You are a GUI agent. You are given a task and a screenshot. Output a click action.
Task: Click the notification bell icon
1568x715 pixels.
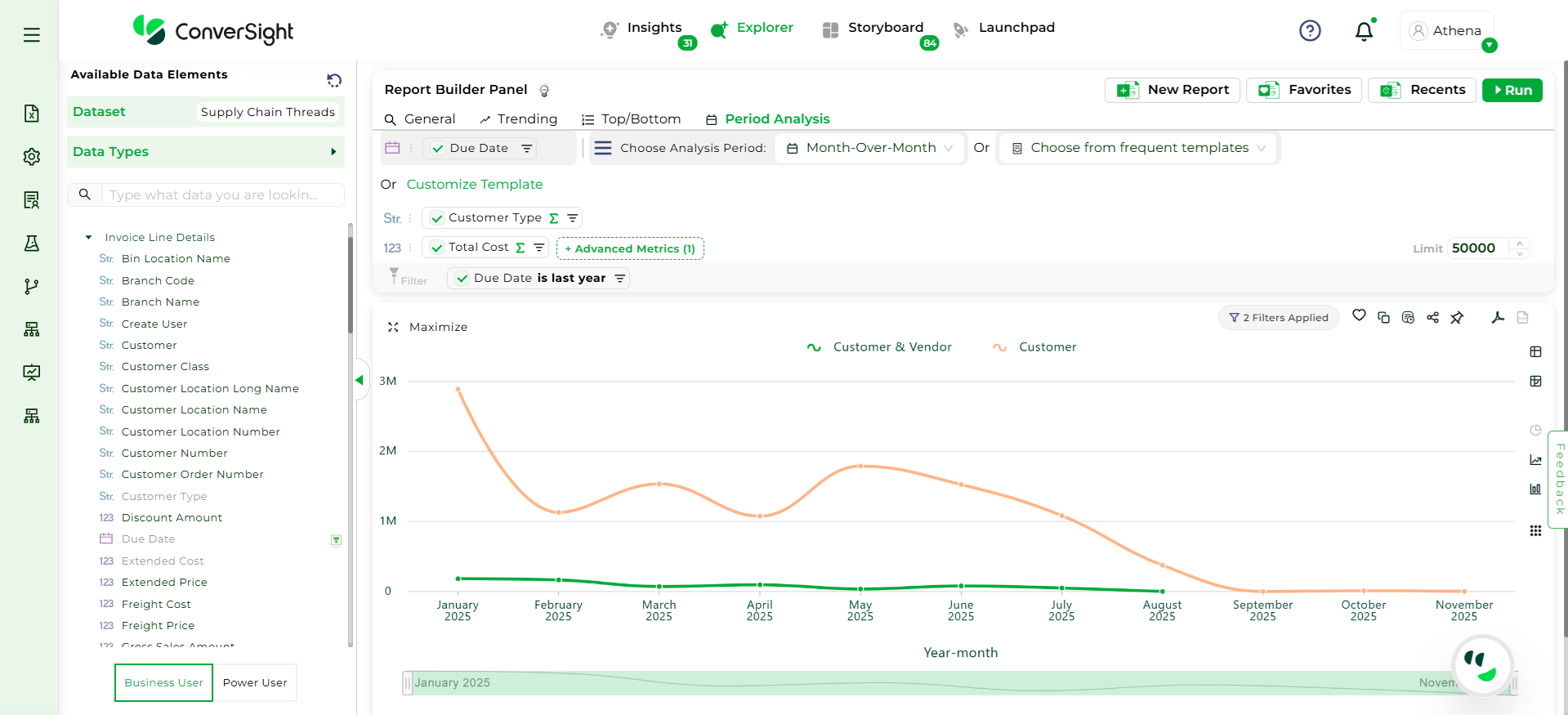point(1364,31)
